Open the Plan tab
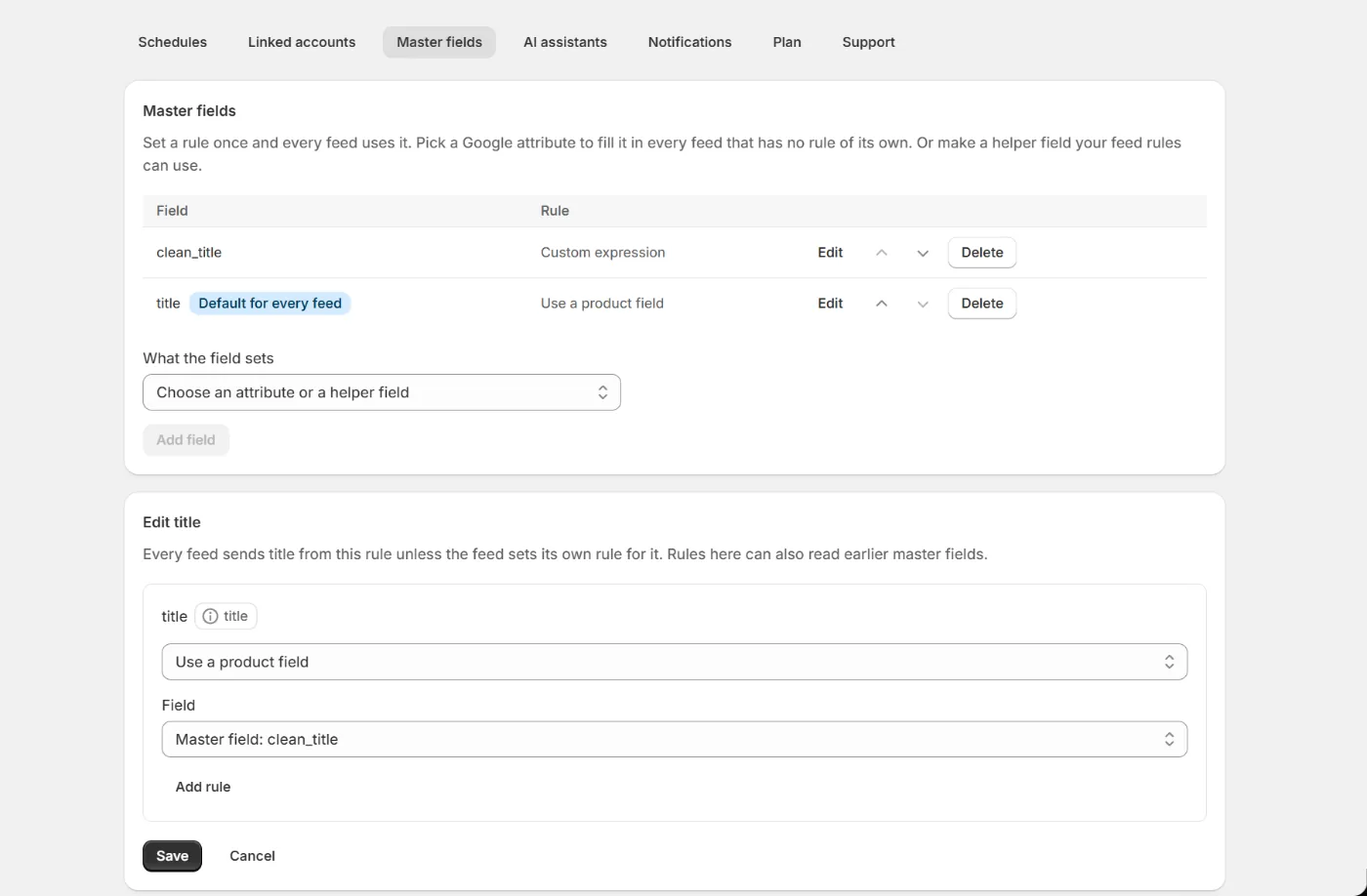 (787, 42)
